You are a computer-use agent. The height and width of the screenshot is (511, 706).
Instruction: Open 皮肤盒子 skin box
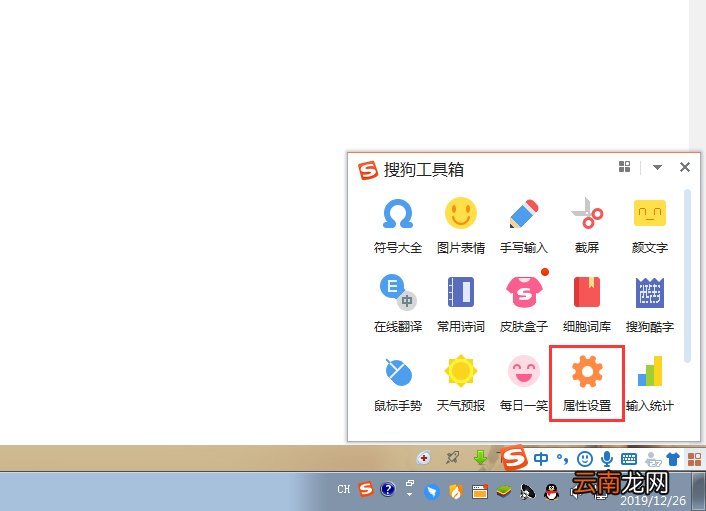click(524, 304)
